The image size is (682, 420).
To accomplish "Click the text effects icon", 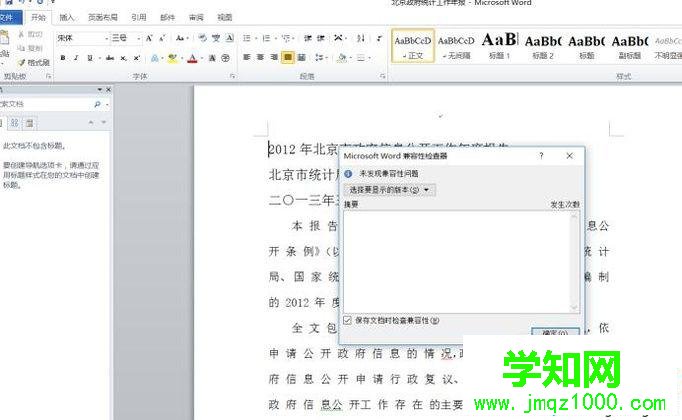I will point(154,58).
